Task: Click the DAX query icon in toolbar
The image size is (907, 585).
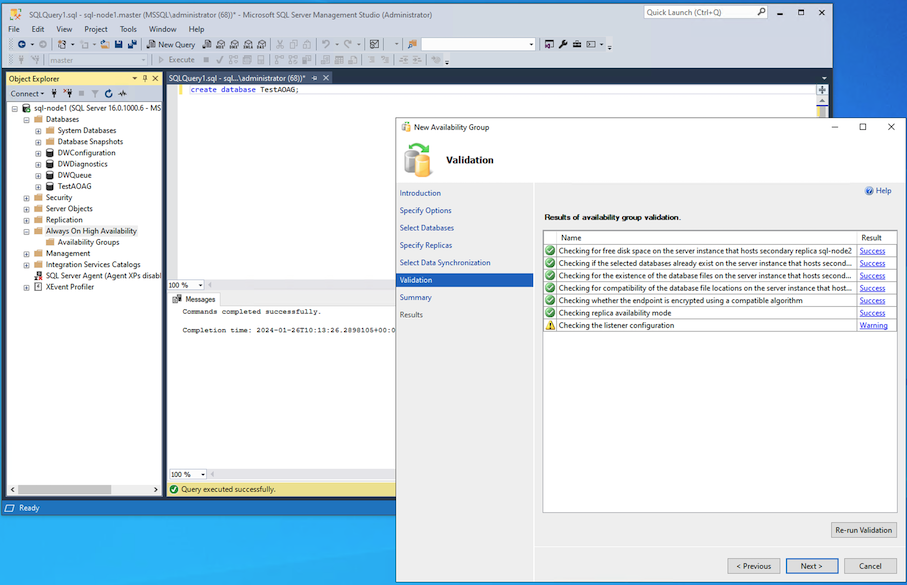Action: tap(262, 44)
